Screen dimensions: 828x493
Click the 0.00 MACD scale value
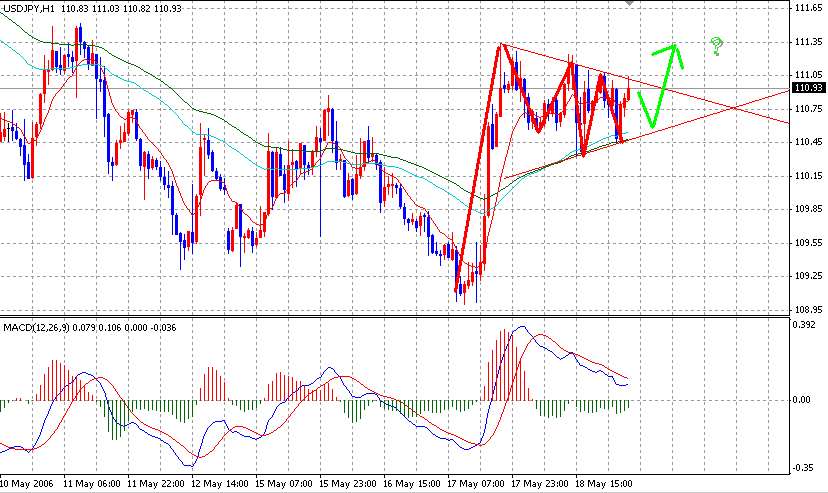click(x=802, y=400)
